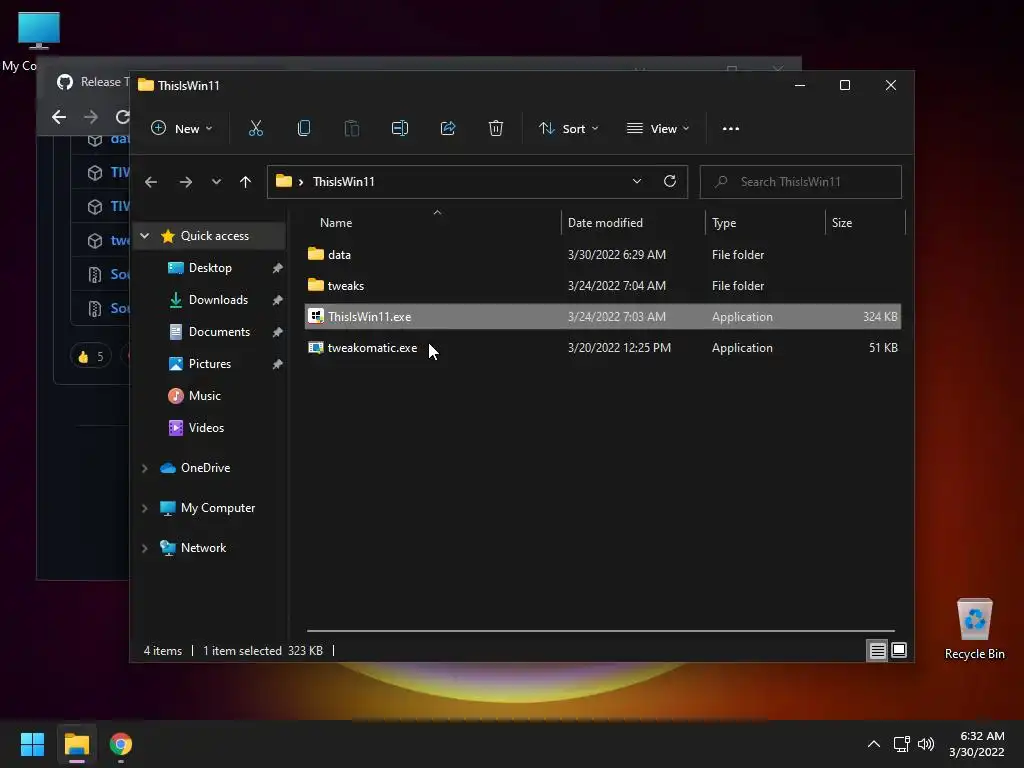
Task: Unpin icon beside Desktop
Action: 278,268
